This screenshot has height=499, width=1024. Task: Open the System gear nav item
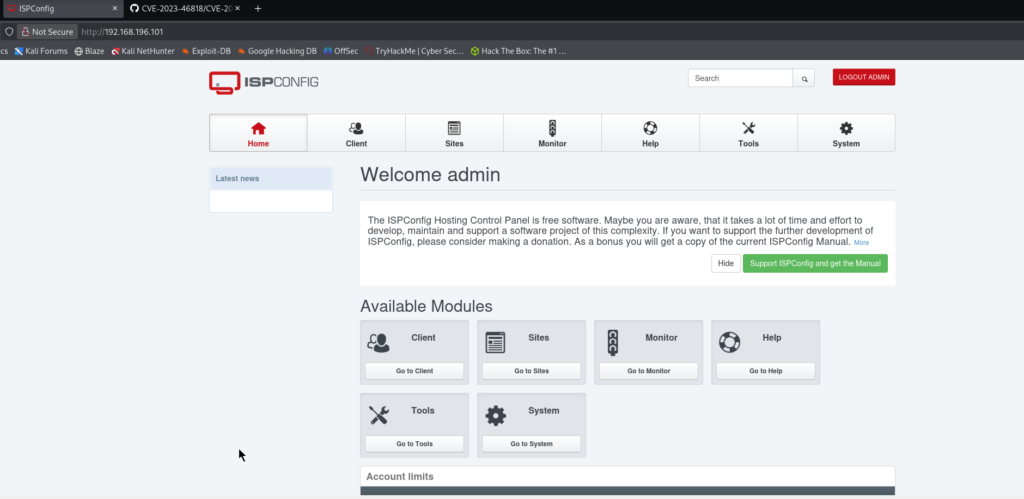pyautogui.click(x=846, y=133)
